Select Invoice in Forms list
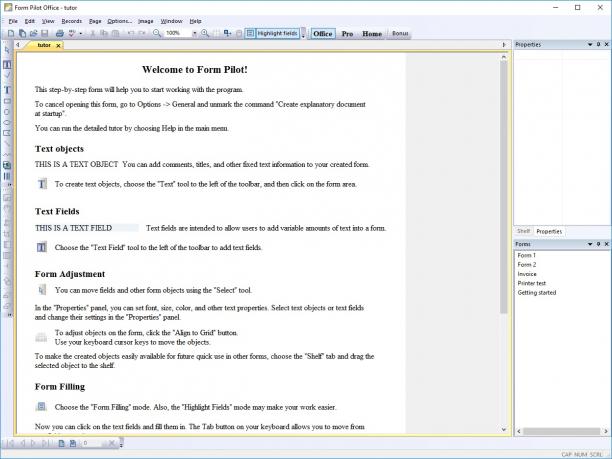612x459 pixels. (527, 274)
